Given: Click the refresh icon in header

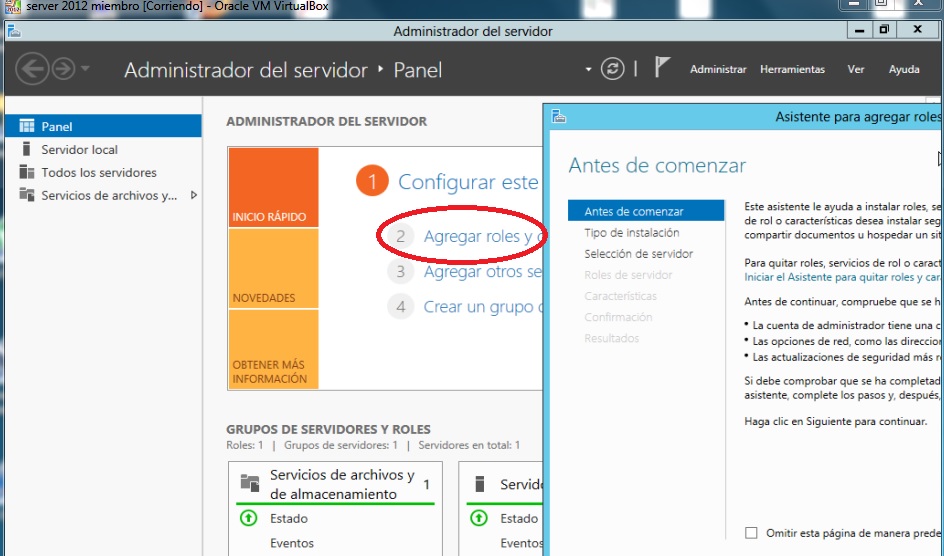Looking at the screenshot, I should pyautogui.click(x=612, y=69).
